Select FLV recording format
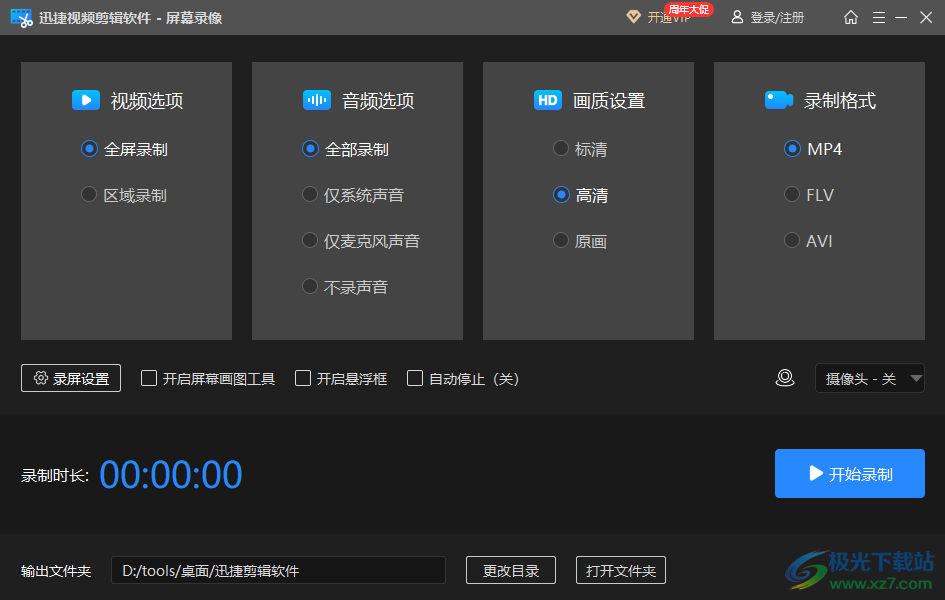The width and height of the screenshot is (945, 600). coord(792,195)
